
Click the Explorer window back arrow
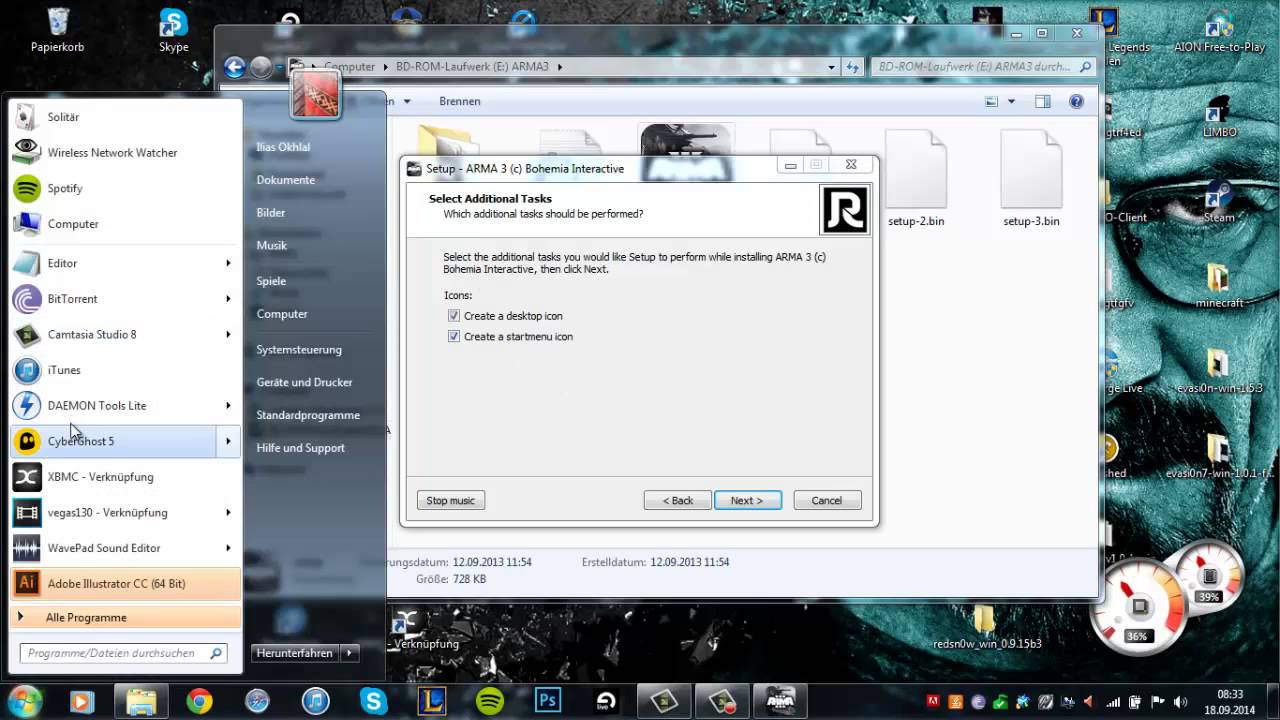click(235, 67)
